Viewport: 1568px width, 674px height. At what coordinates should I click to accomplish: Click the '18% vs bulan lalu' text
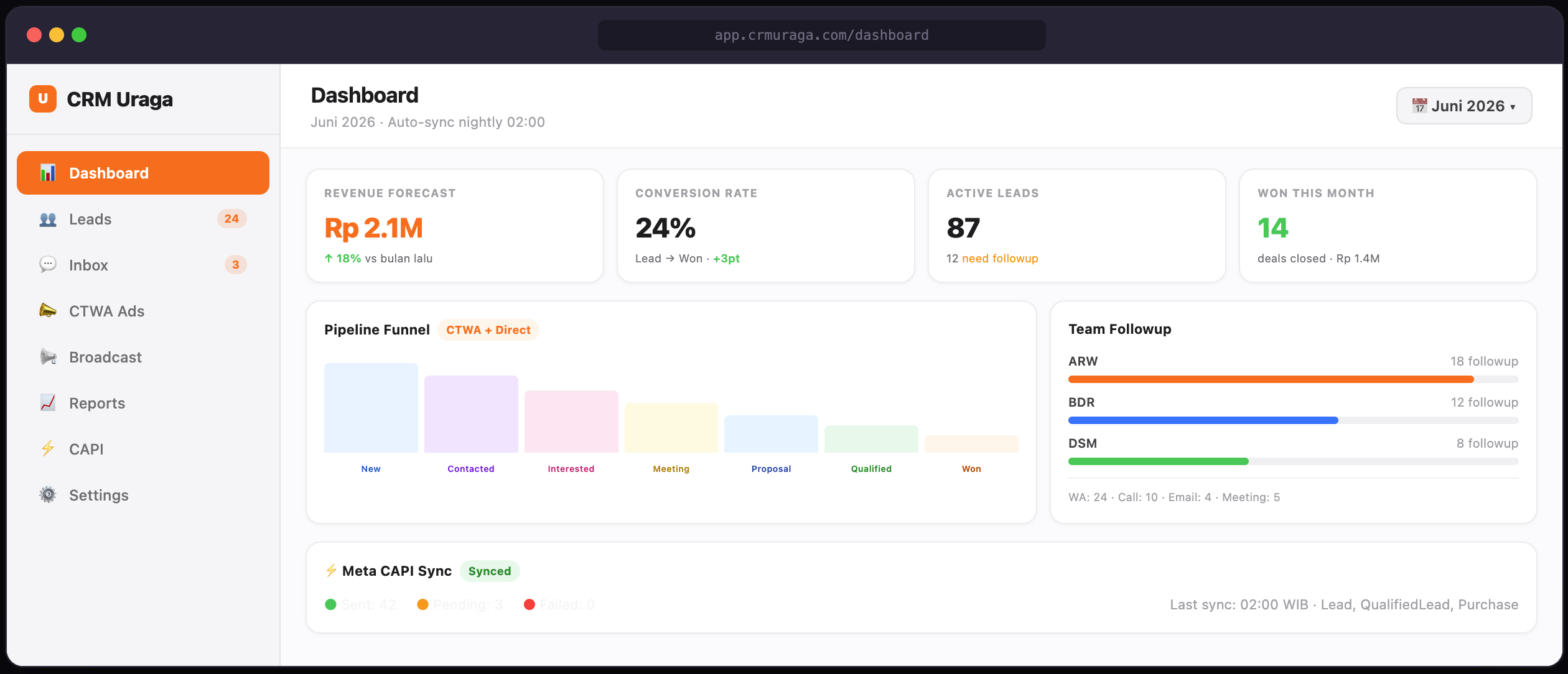pyautogui.click(x=378, y=259)
